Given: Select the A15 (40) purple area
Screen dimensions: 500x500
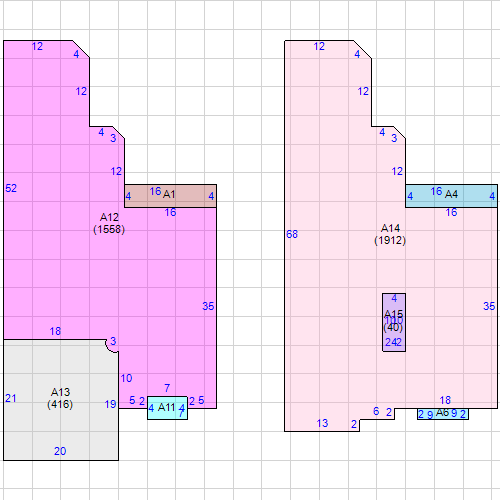Looking at the screenshot, I should 394,322.
